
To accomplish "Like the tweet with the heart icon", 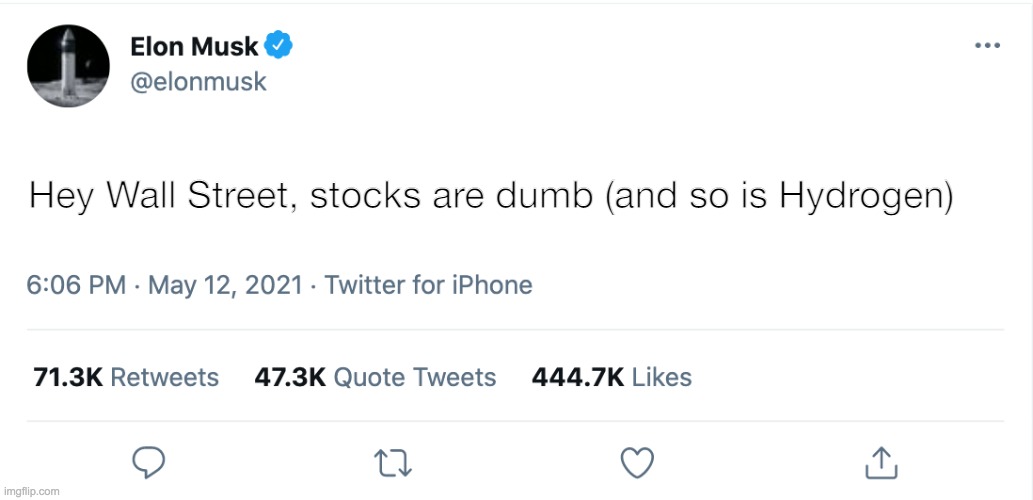I will 637,461.
